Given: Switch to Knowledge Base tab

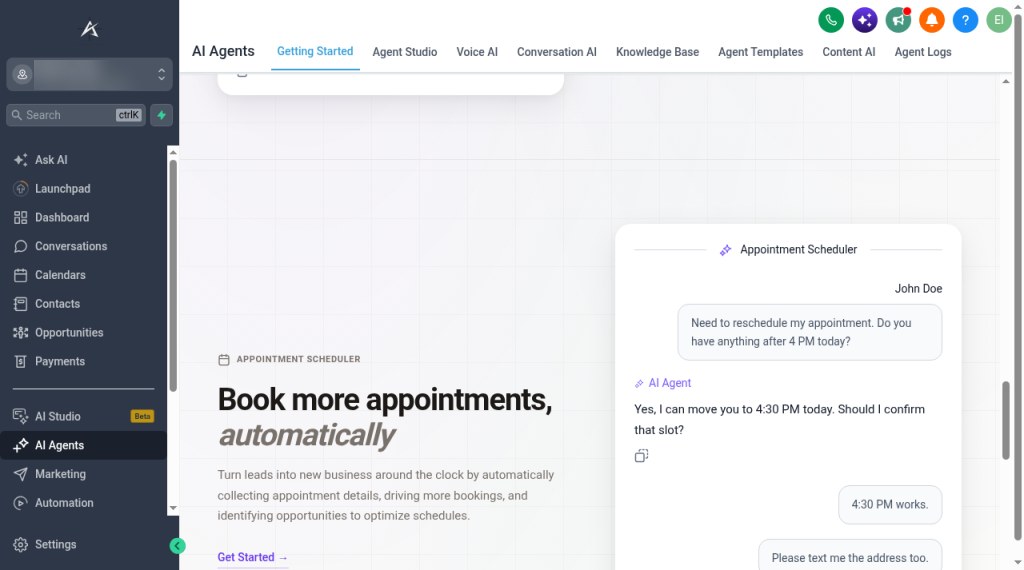Looking at the screenshot, I should point(657,52).
